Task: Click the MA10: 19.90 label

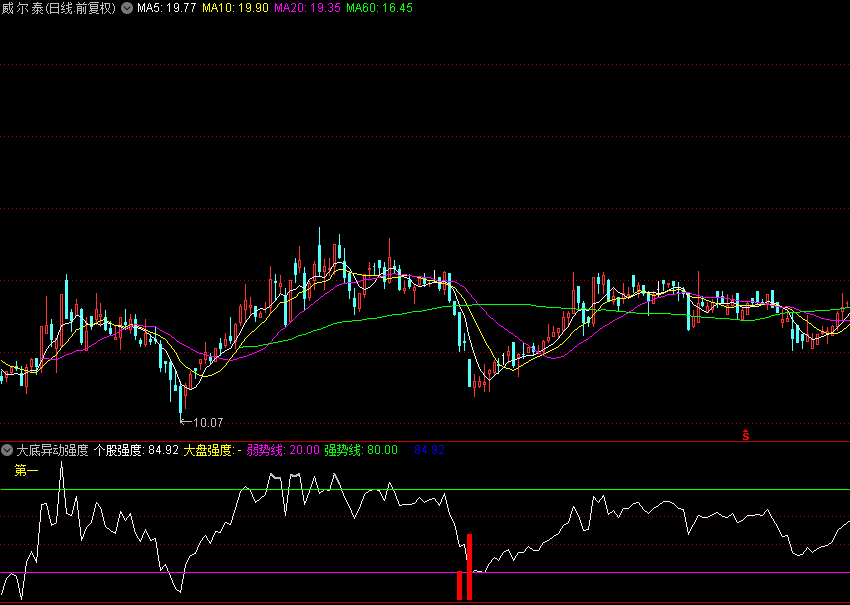Action: click(235, 8)
